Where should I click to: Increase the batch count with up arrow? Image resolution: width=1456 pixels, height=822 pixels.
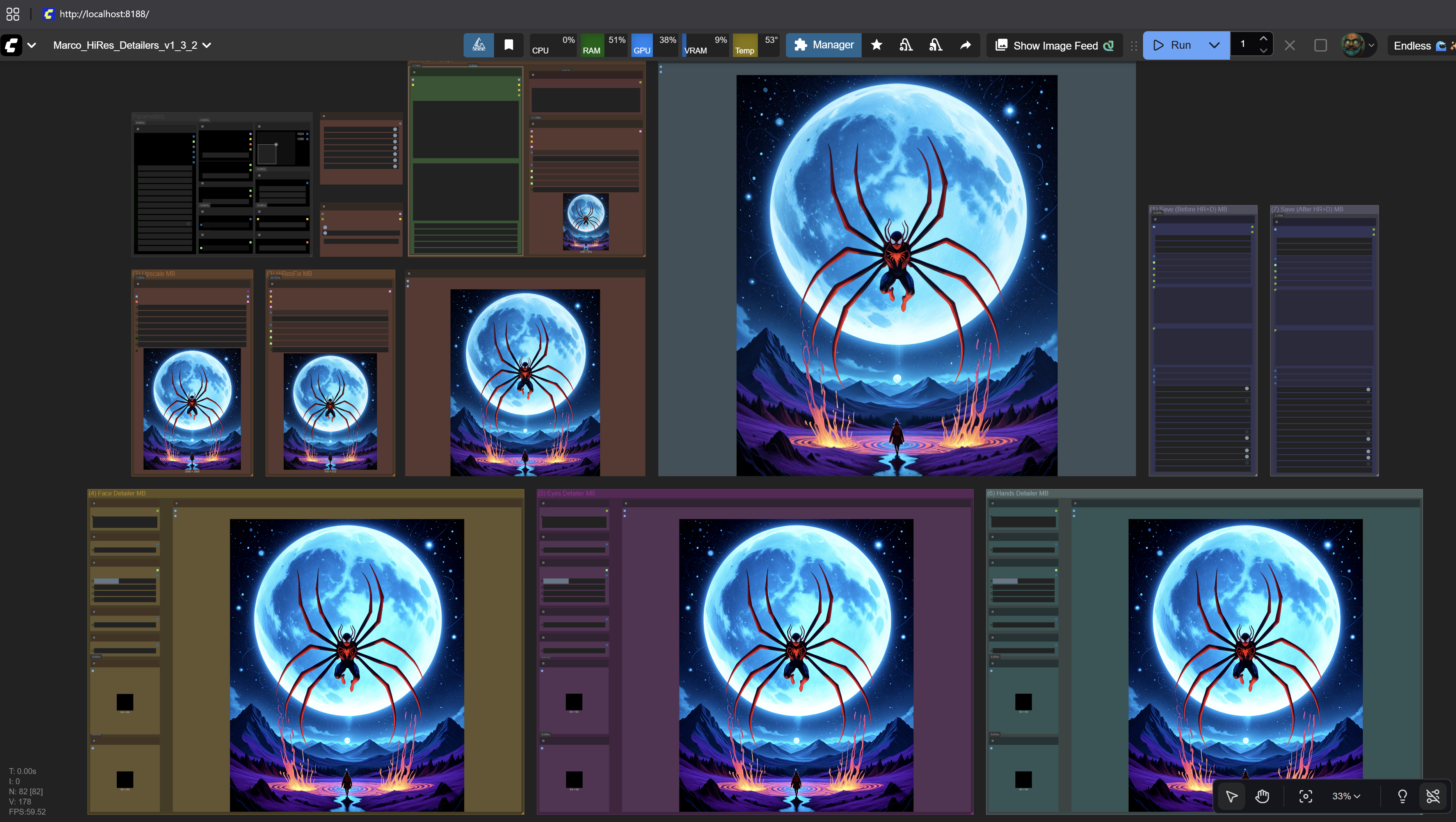(1263, 38)
